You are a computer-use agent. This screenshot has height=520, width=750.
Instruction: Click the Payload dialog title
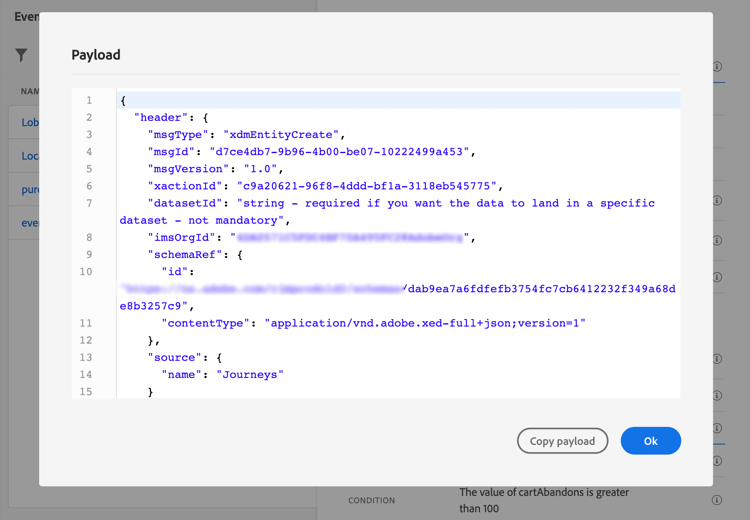click(96, 55)
